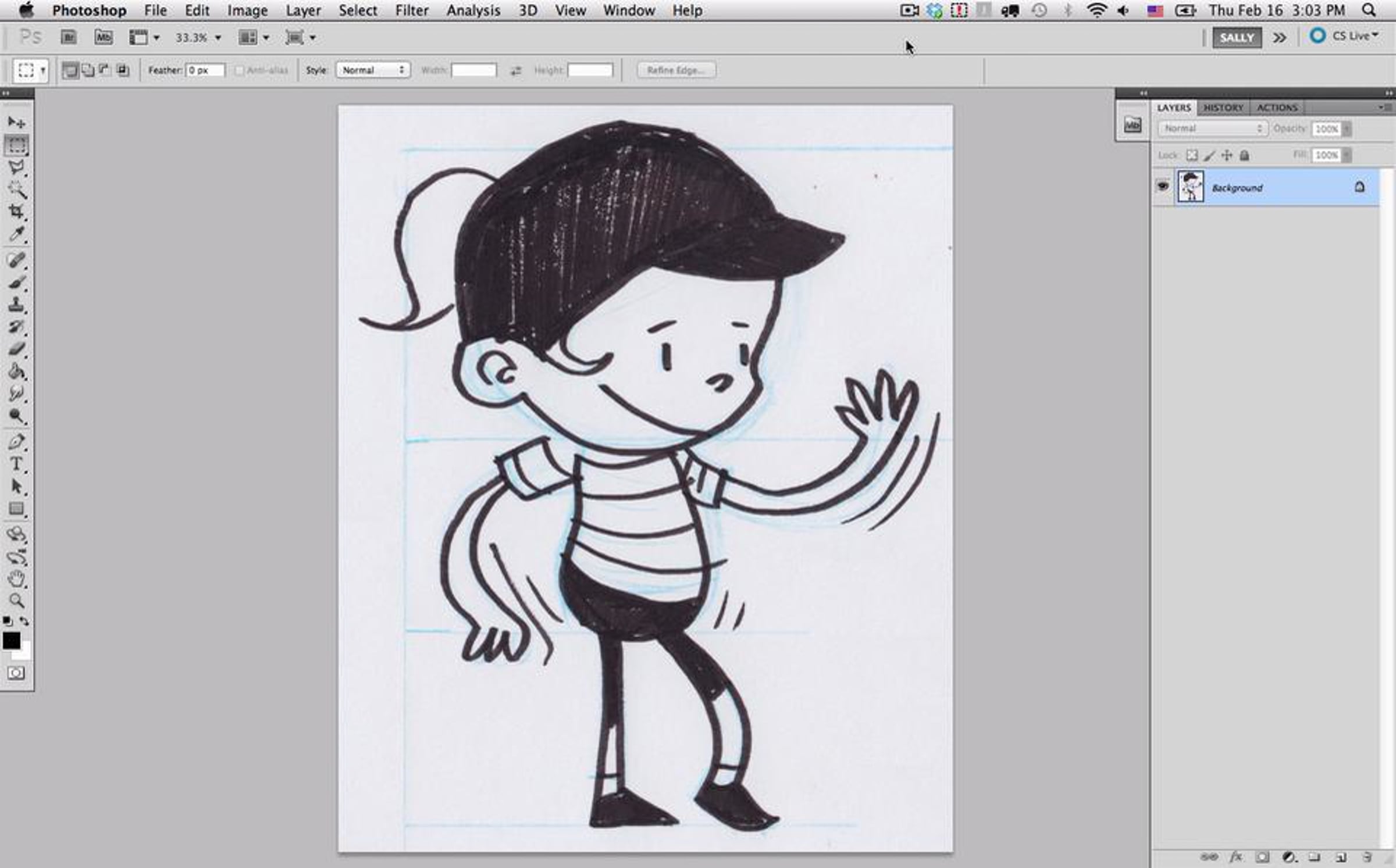Hide the Background layer visibility eye

[1163, 187]
